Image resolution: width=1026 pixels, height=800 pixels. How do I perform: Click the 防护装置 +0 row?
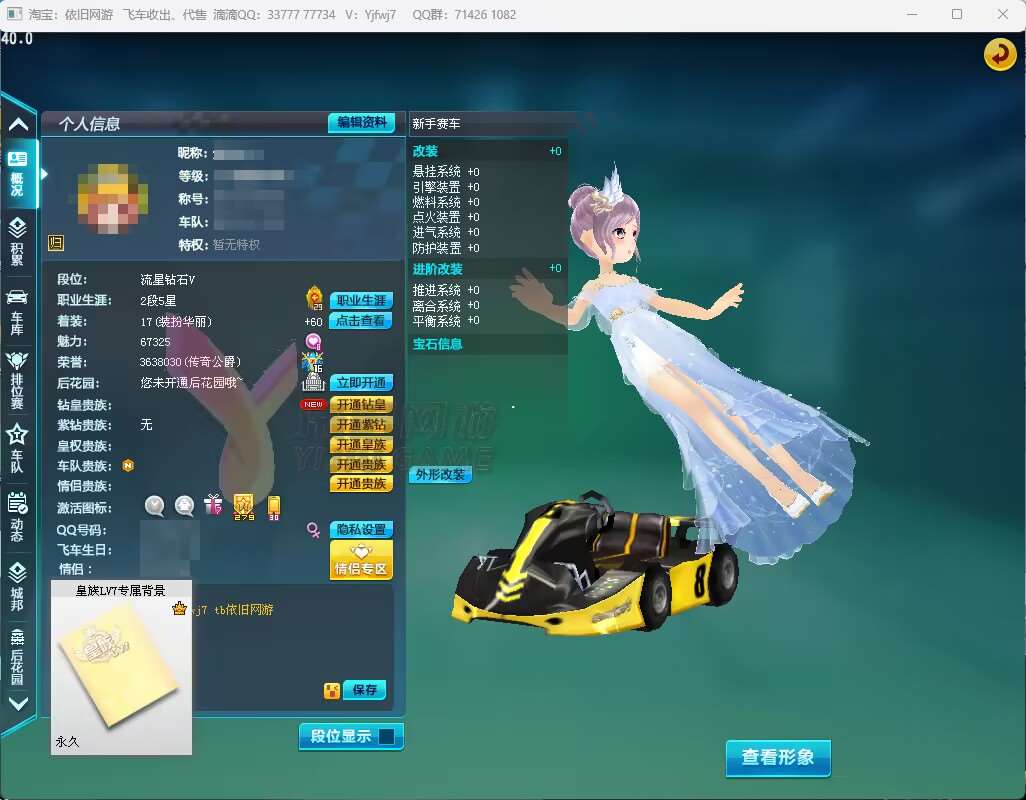coord(446,248)
